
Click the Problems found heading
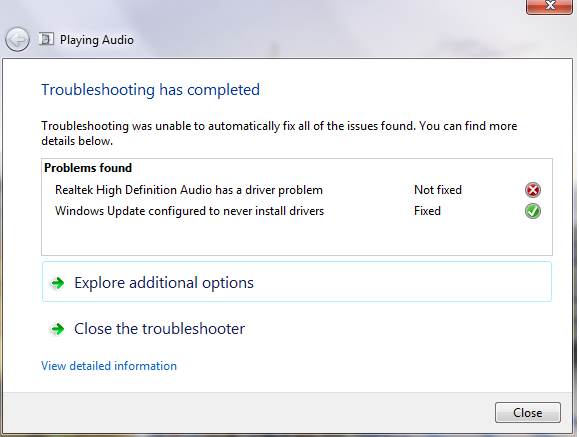point(88,168)
